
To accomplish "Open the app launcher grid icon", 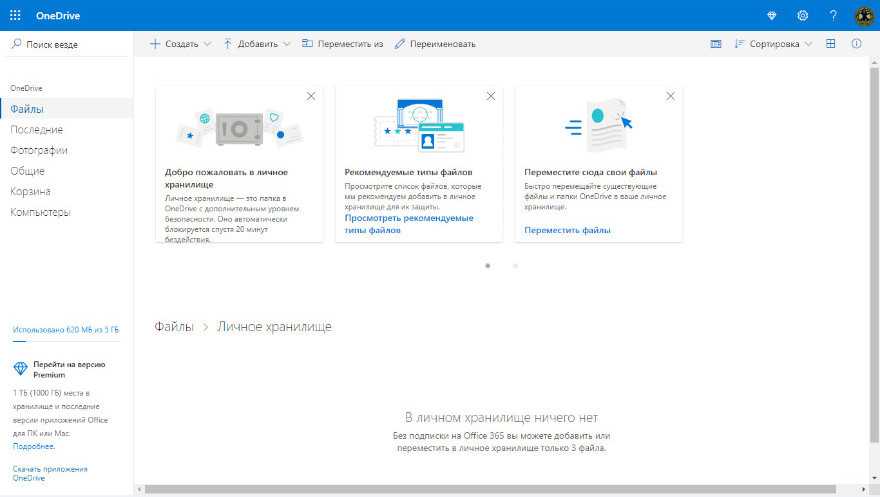I will [x=15, y=15].
